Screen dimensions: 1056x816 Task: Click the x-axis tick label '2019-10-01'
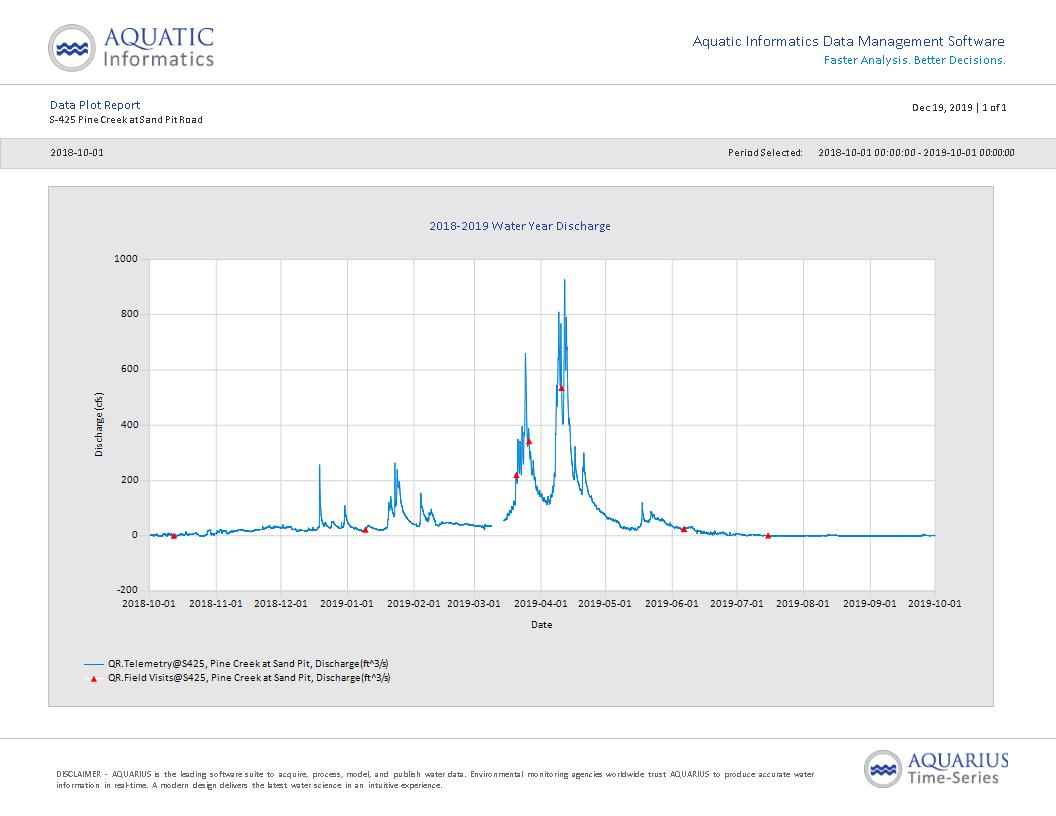[x=935, y=603]
